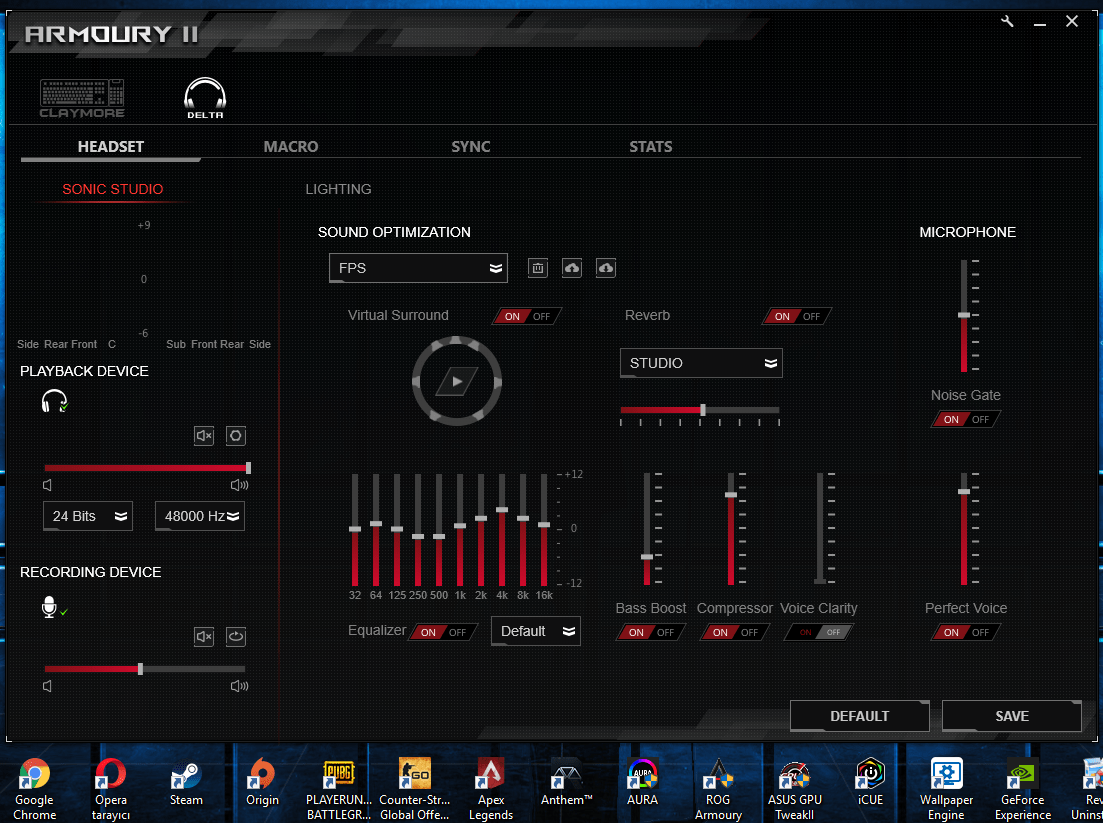Toggle Reverb ON/OFF switch
The height and width of the screenshot is (823, 1103).
(796, 317)
